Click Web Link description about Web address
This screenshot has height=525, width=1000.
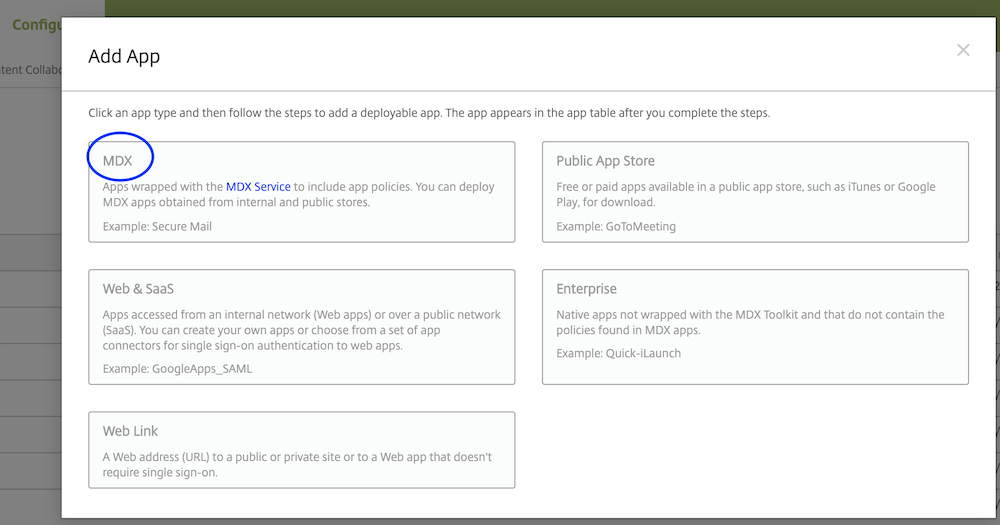297,464
